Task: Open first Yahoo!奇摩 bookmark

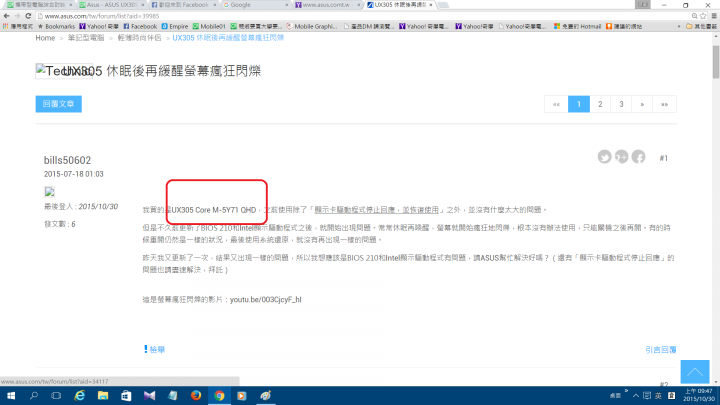Action: [99, 27]
